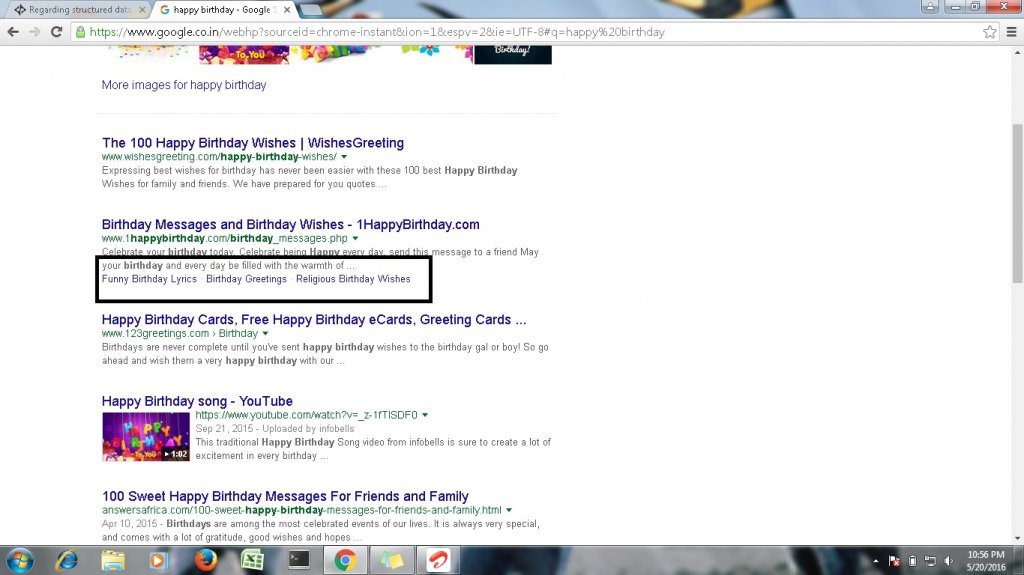Click the battery power tray icon
The image size is (1024, 575).
pyautogui.click(x=912, y=561)
